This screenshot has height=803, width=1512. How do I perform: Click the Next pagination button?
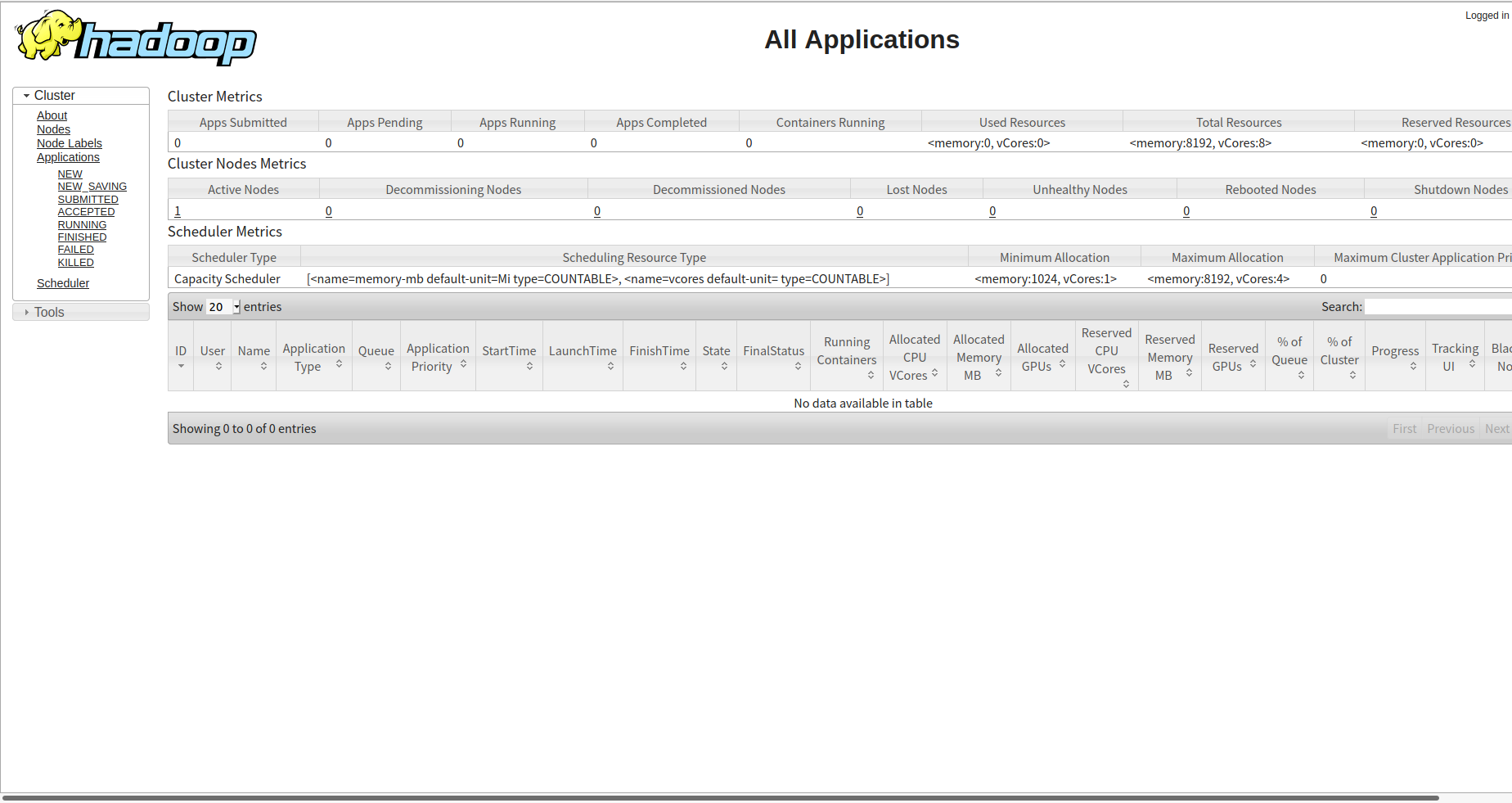pyautogui.click(x=1496, y=429)
